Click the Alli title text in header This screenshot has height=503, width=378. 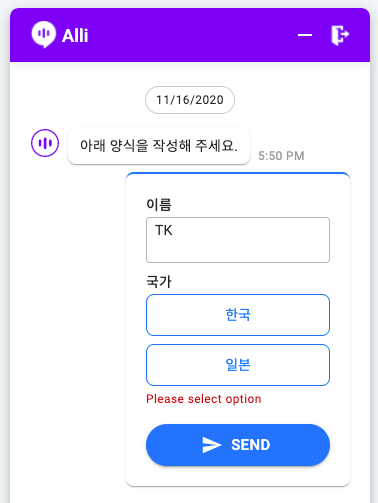click(x=75, y=35)
